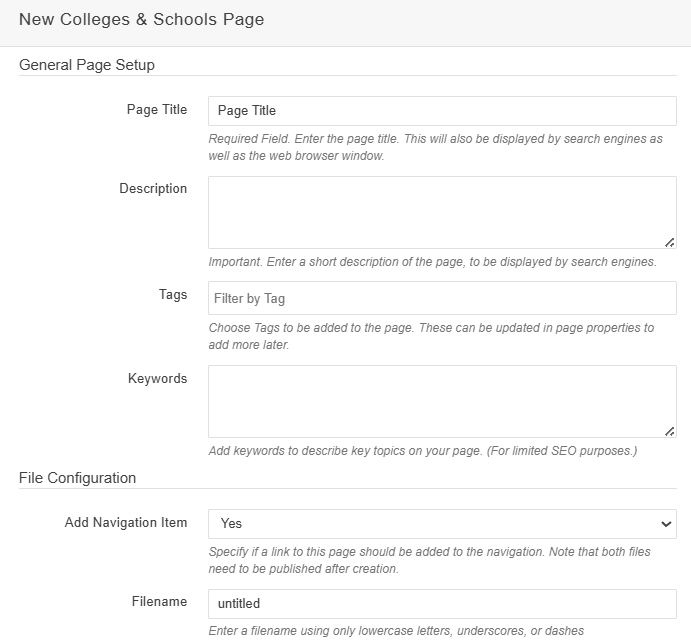The height and width of the screenshot is (641, 691).
Task: Click the Description label
Action: point(153,189)
